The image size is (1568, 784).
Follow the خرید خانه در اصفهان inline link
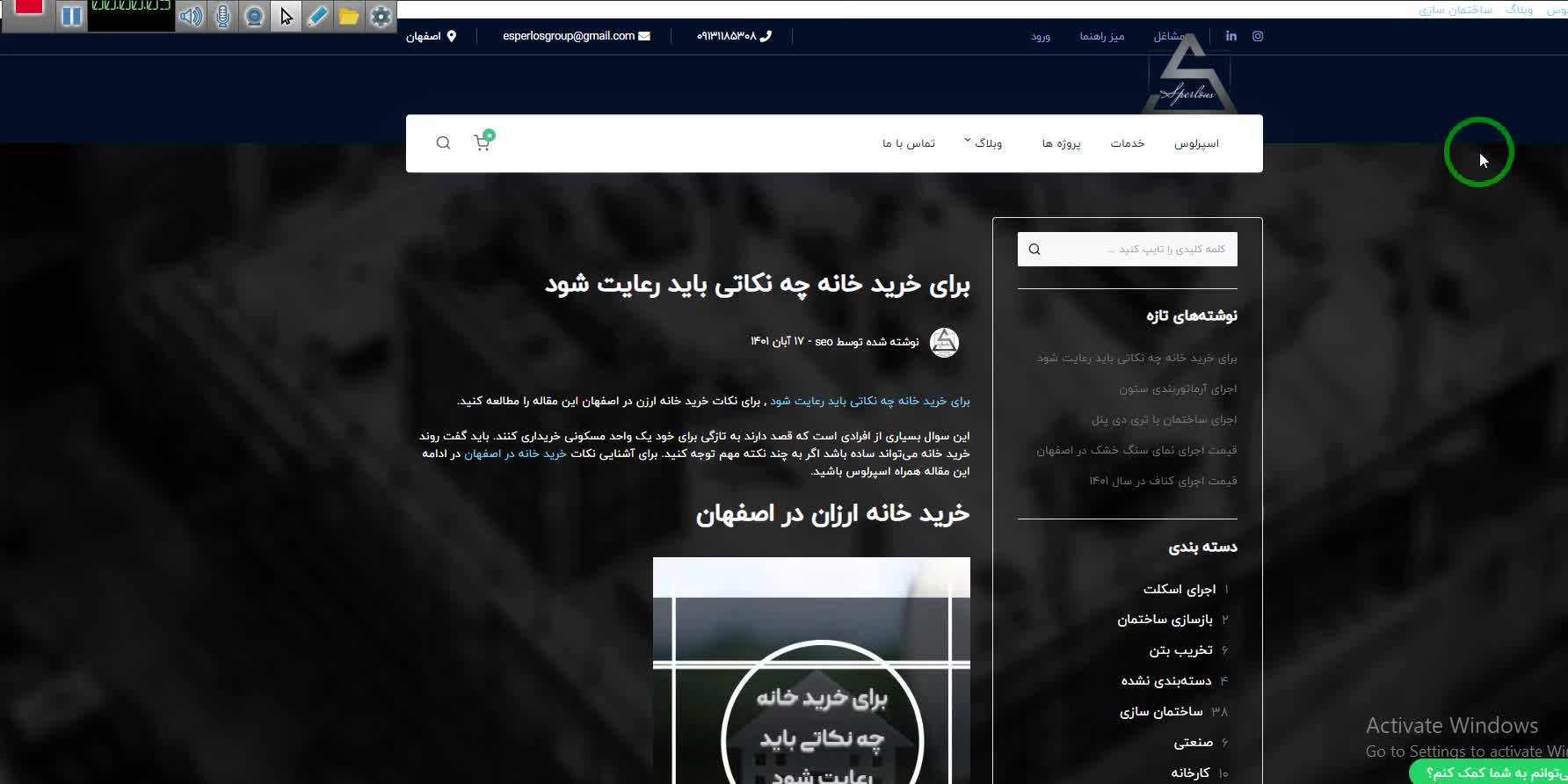click(515, 454)
